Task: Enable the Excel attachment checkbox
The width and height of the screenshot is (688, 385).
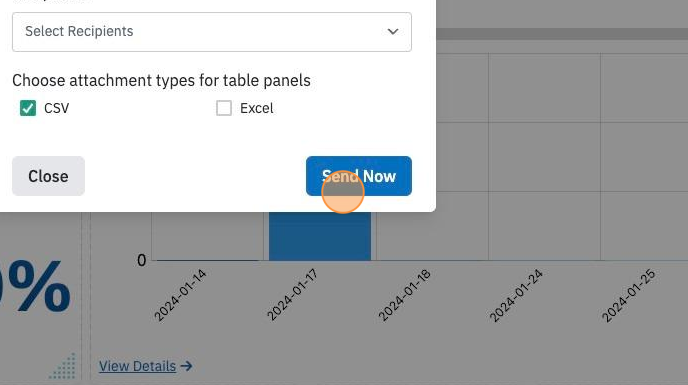Action: (x=224, y=108)
